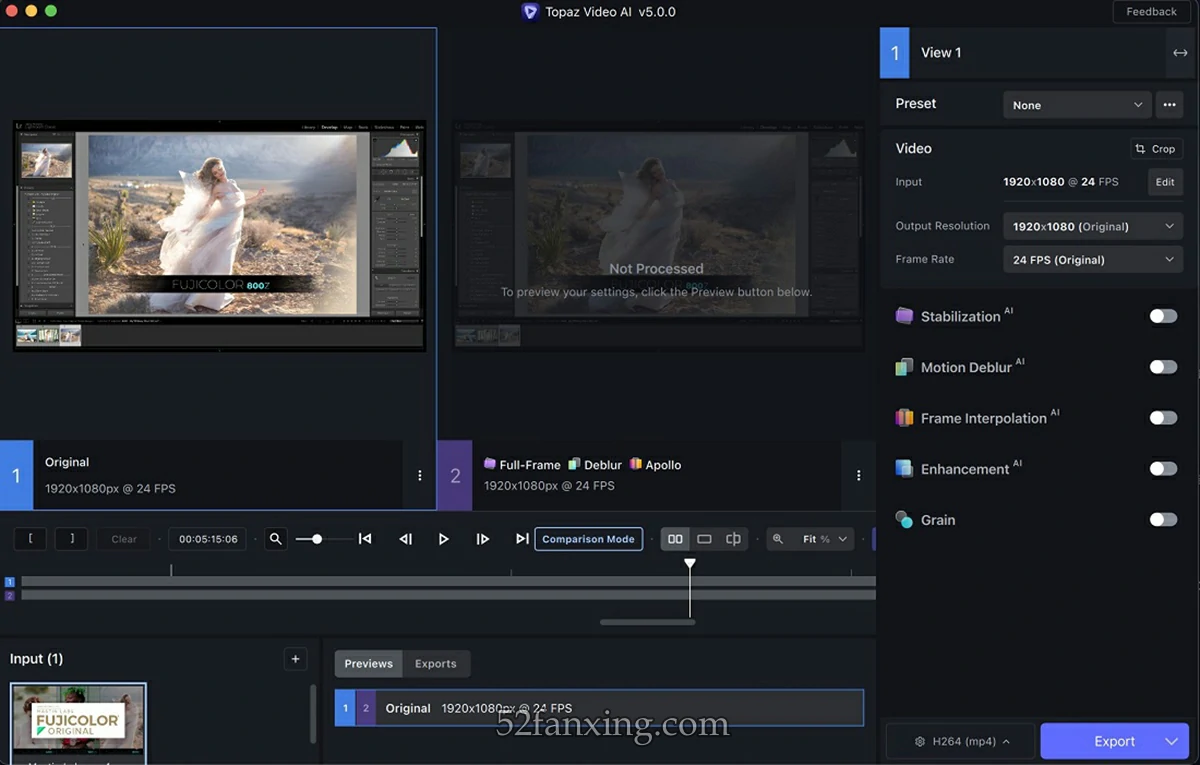Toggle Comparison Mode
Screen dimensions: 1200x765
tap(588, 539)
